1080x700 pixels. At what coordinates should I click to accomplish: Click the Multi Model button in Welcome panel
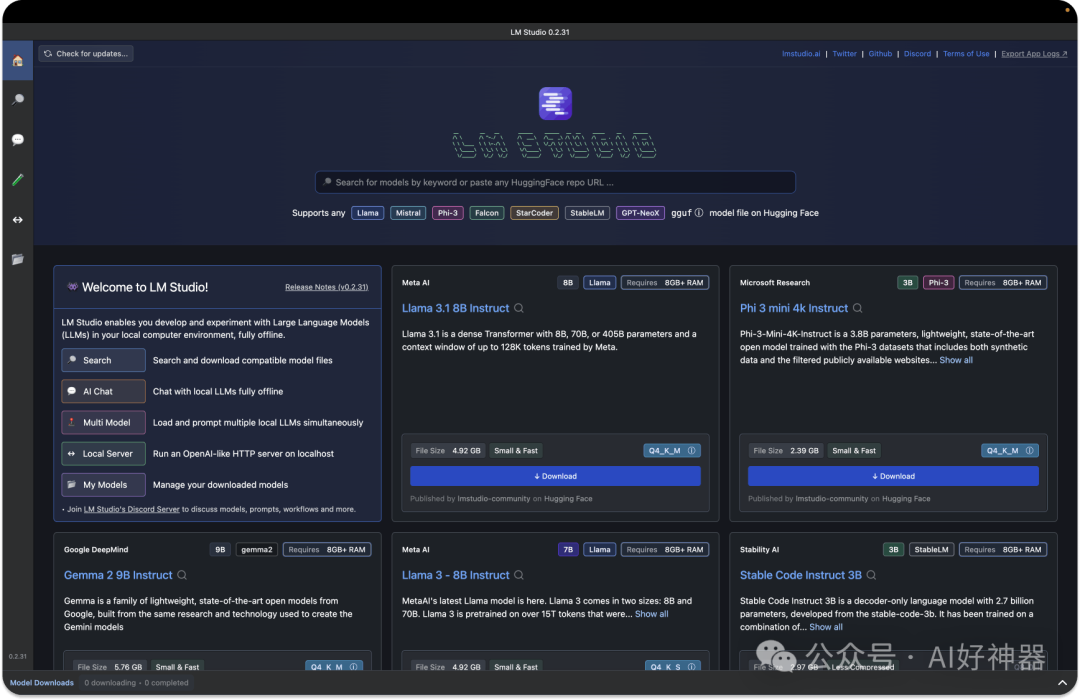[103, 422]
